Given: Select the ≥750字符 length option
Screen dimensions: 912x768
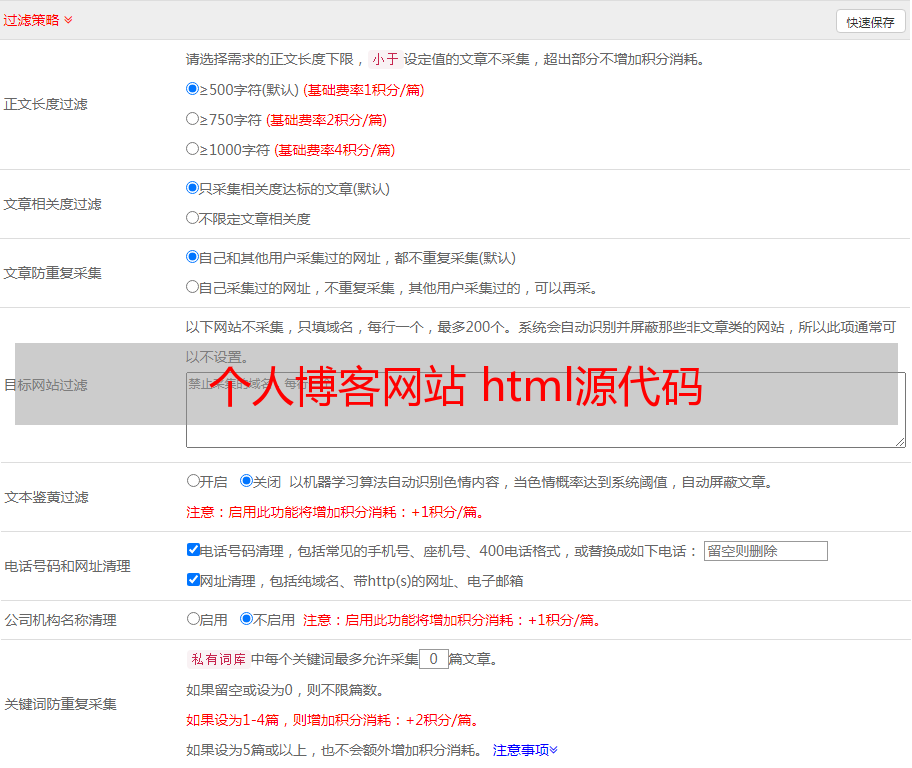Looking at the screenshot, I should click(x=193, y=119).
